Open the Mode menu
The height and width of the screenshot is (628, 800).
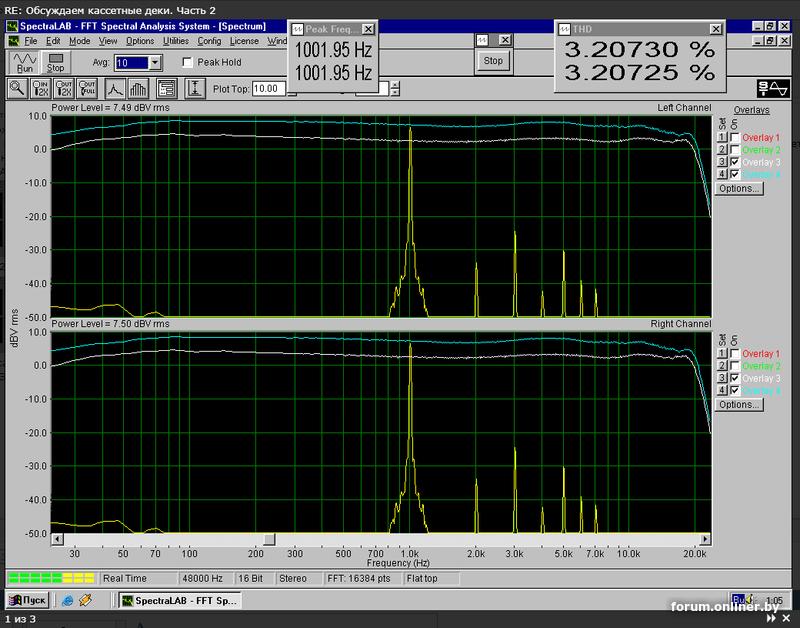79,41
